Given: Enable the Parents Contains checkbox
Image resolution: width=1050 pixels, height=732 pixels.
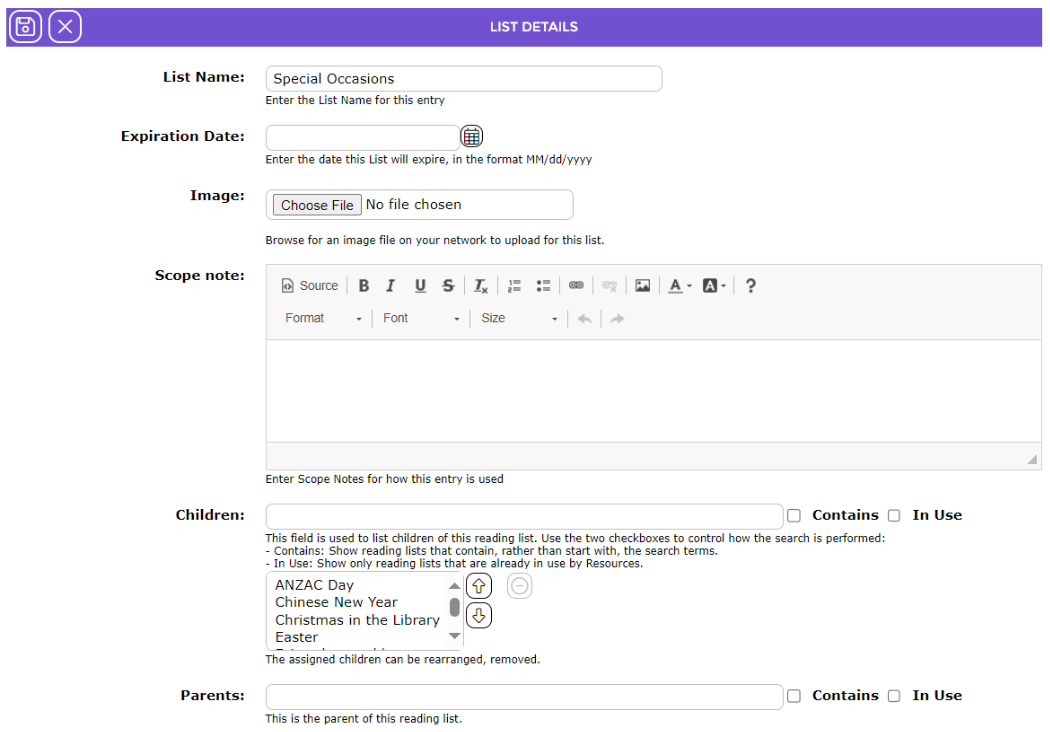Looking at the screenshot, I should coord(794,697).
